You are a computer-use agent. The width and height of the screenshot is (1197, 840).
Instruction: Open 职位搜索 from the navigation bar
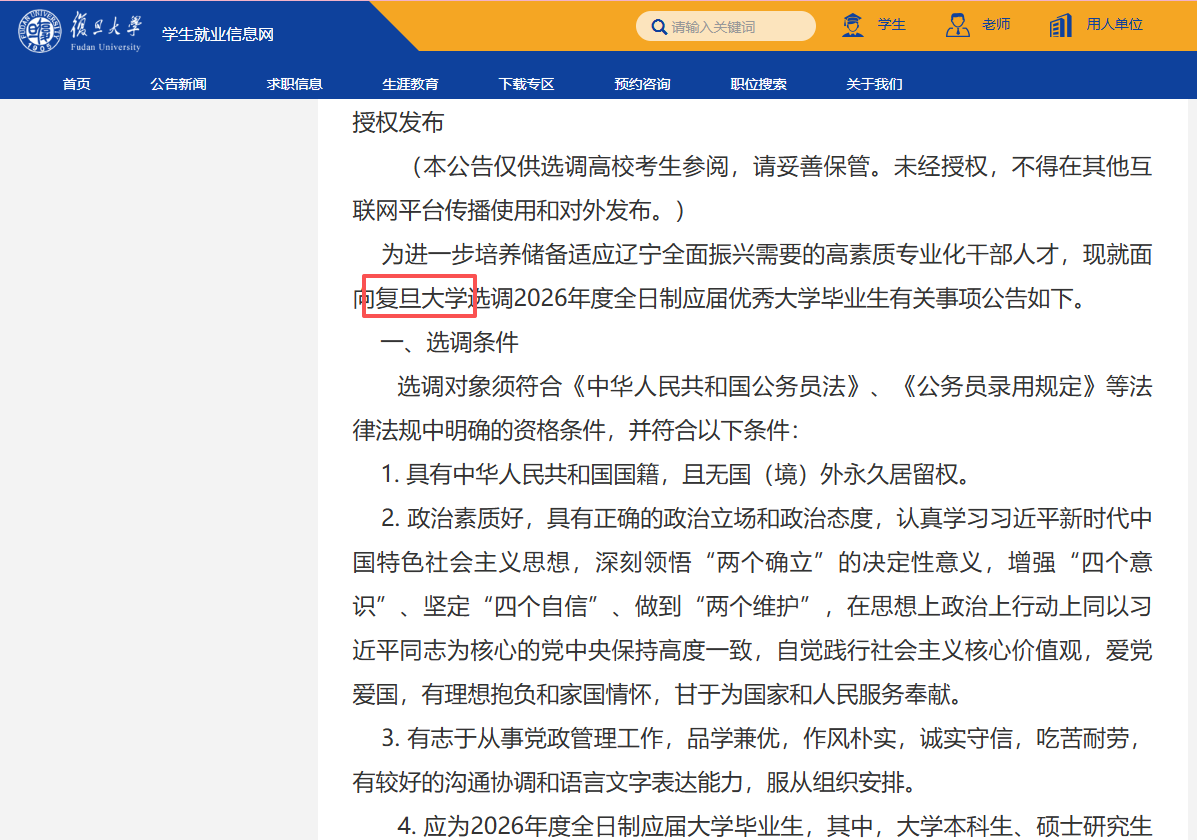(758, 84)
